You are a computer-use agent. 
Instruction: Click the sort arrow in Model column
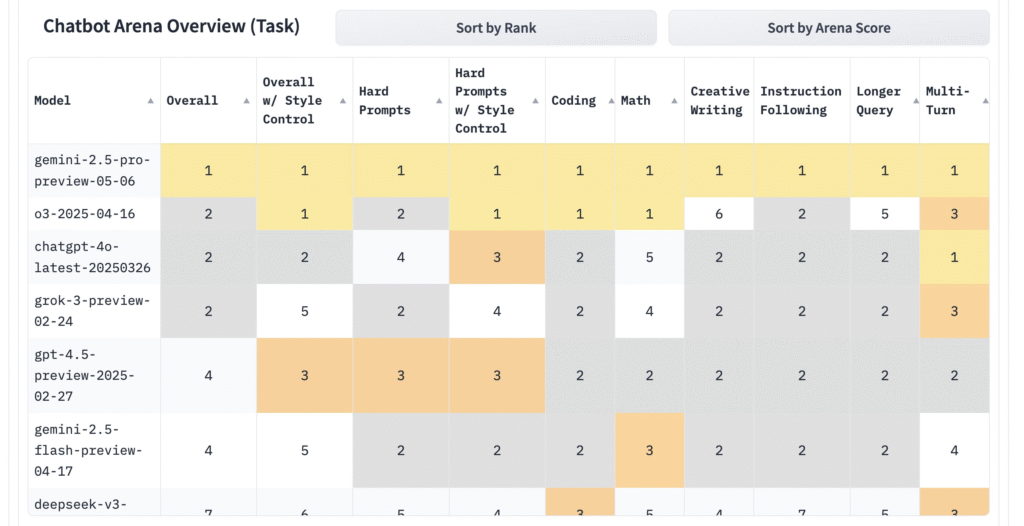click(x=150, y=100)
